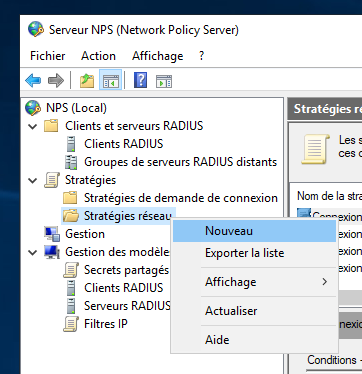This screenshot has height=374, width=362.
Task: Click the blue Help question mark toolbar icon
Action: coord(140,80)
